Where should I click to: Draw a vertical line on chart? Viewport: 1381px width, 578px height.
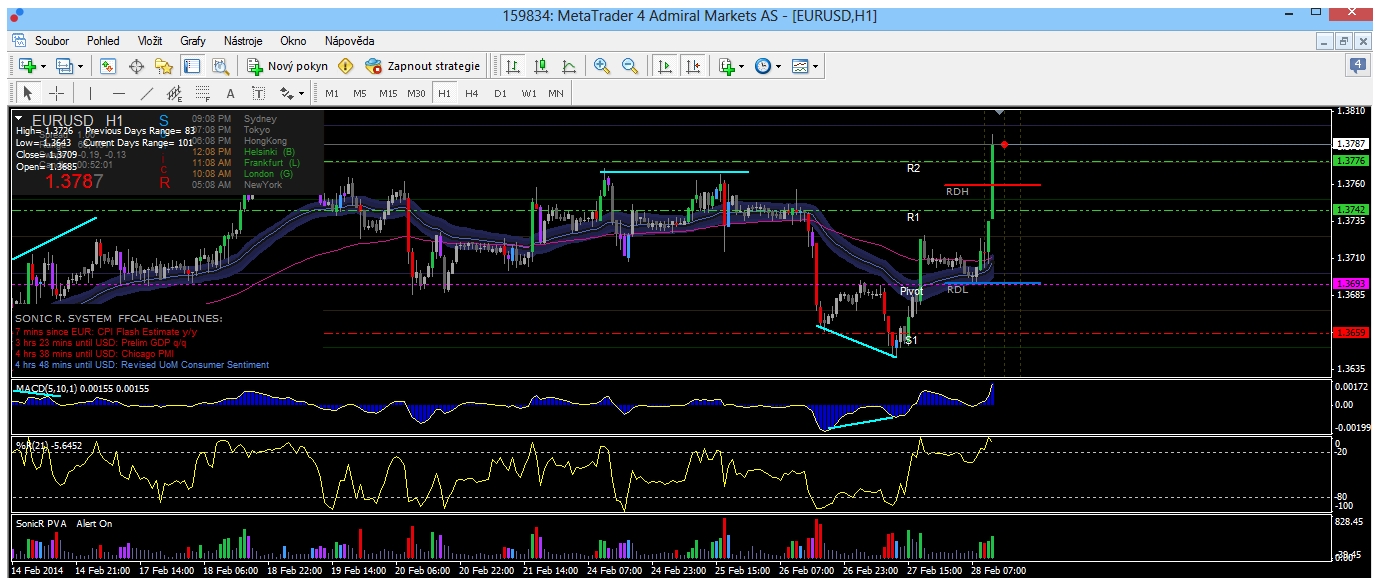90,93
